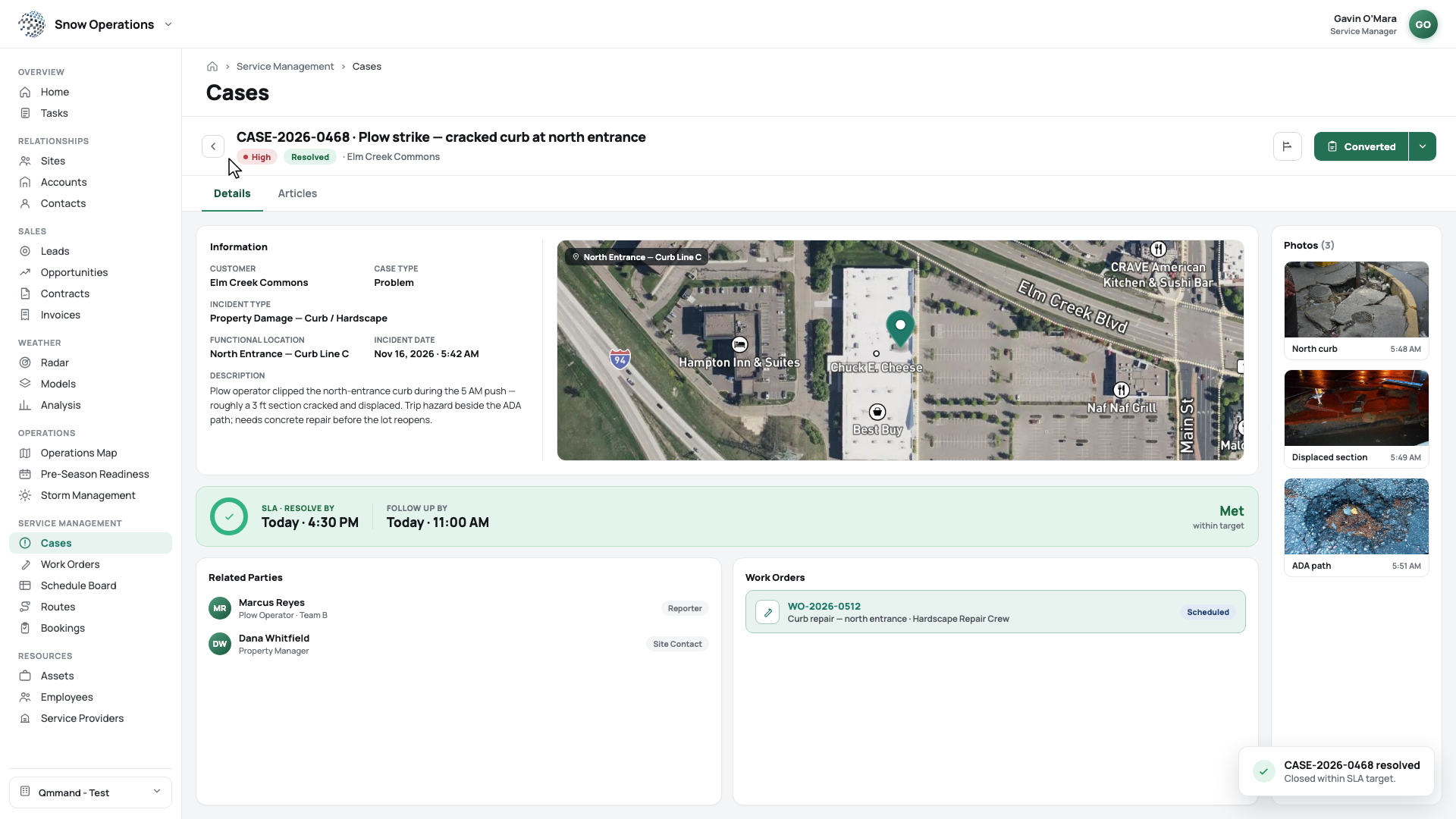Click the home breadcrumb icon
1456x819 pixels.
click(x=212, y=67)
